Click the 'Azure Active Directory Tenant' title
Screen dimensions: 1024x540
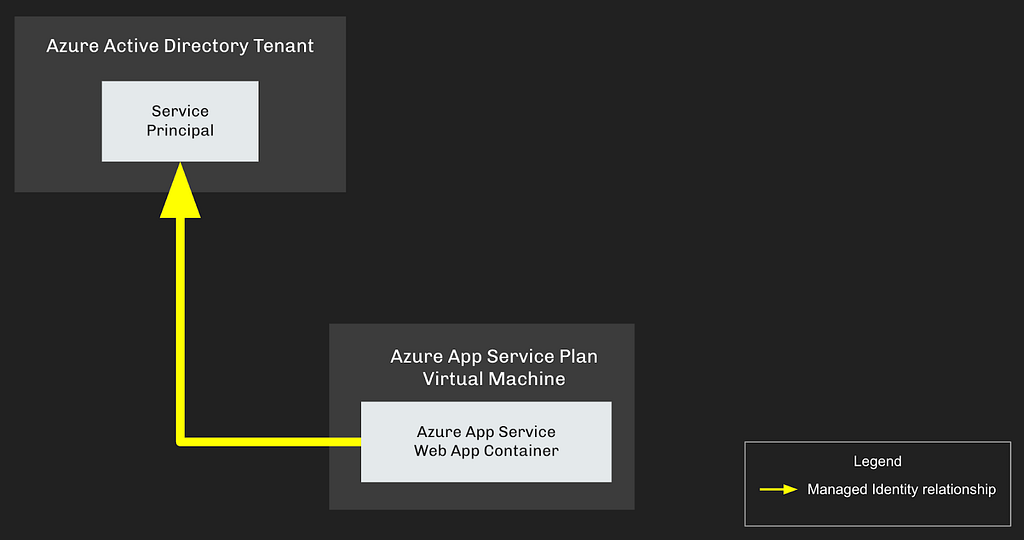(x=180, y=46)
